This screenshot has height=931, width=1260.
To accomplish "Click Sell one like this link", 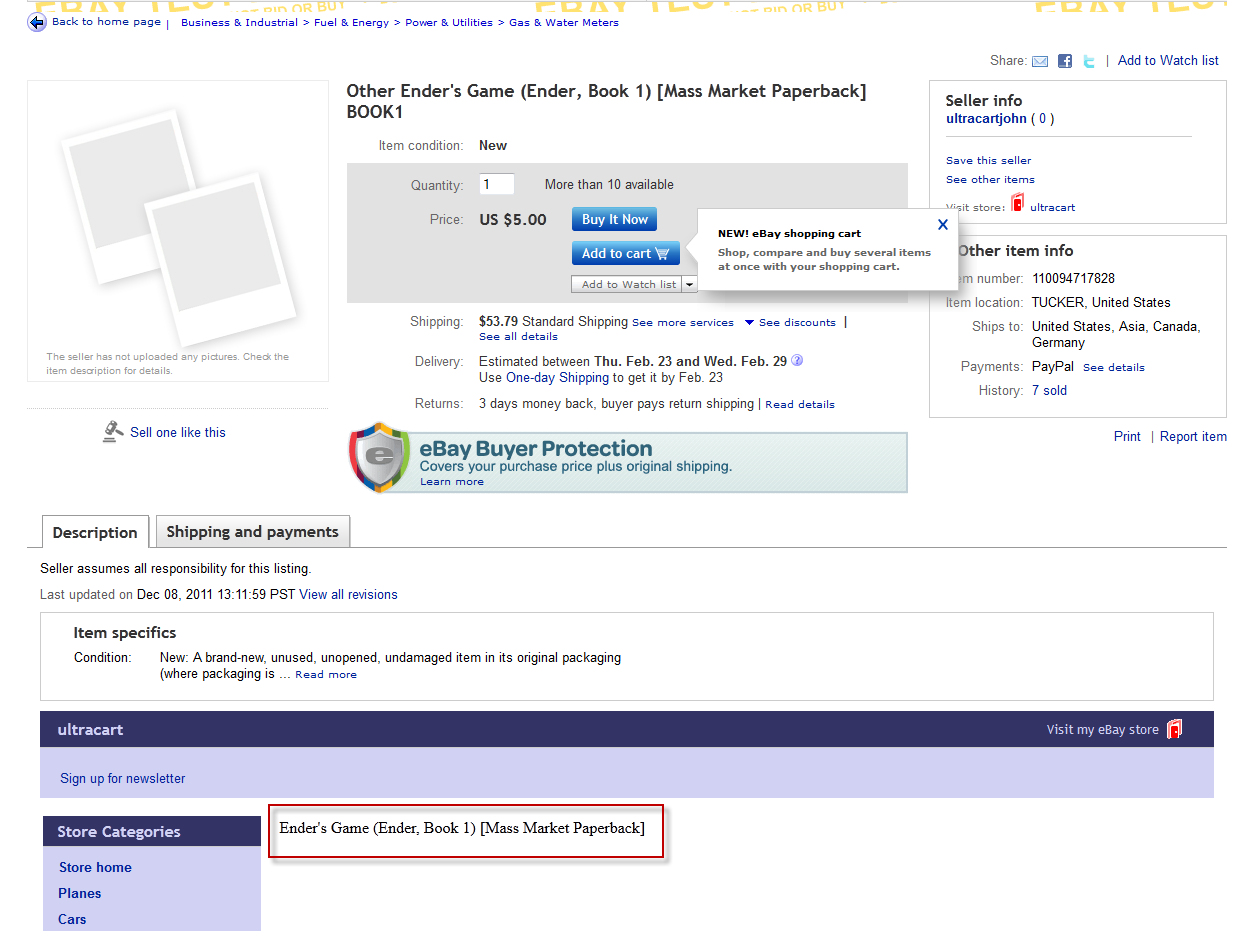I will pos(178,433).
